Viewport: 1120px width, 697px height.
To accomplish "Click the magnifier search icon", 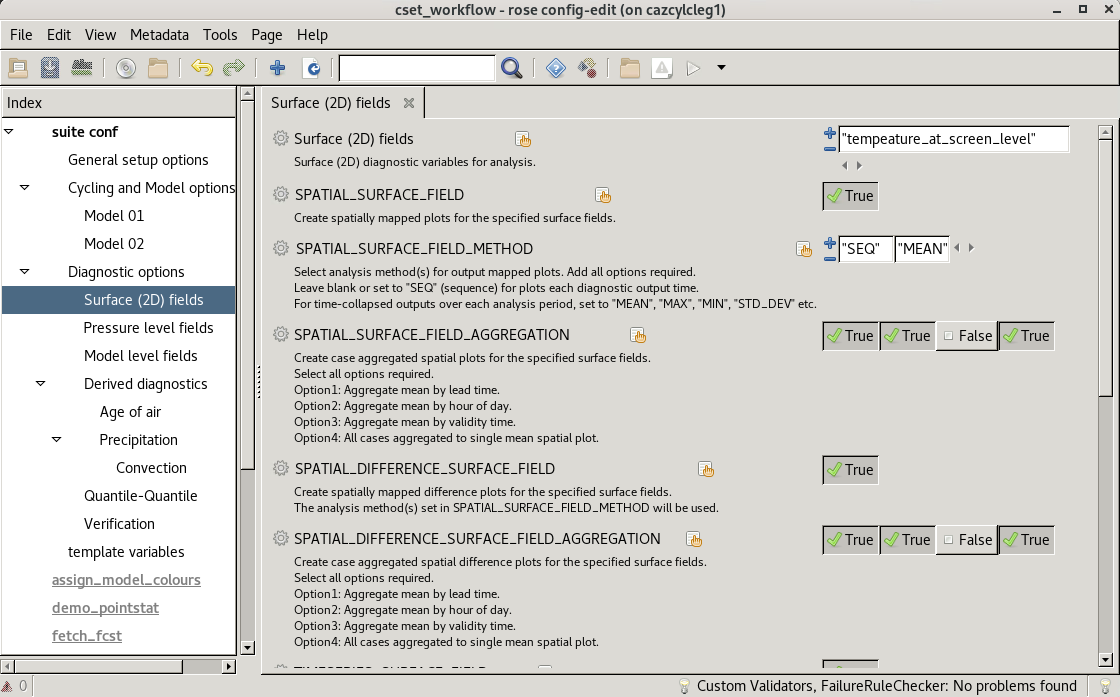I will point(511,69).
